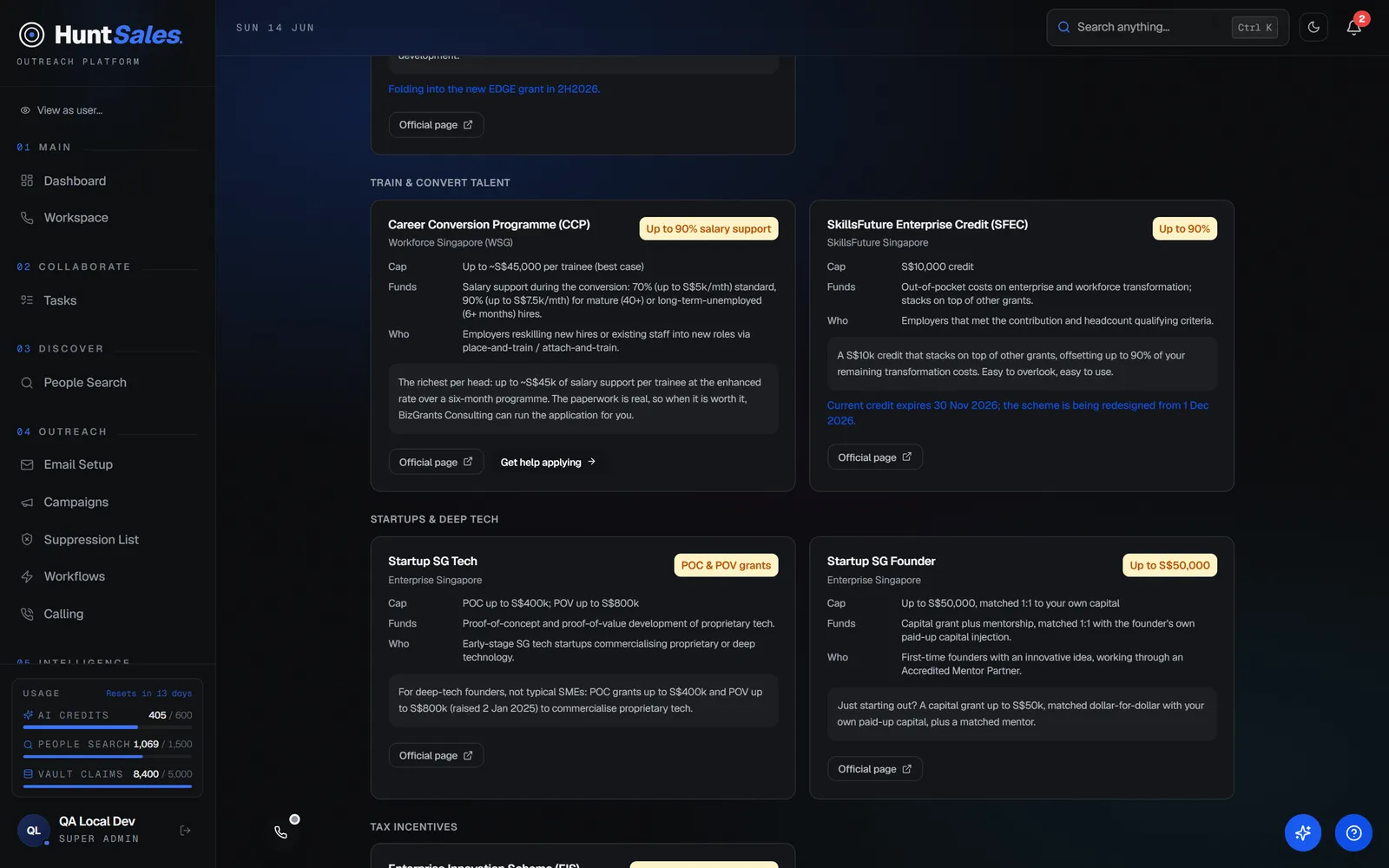Viewport: 1389px width, 868px height.
Task: Click the floating phone dialer icon
Action: pos(280,832)
